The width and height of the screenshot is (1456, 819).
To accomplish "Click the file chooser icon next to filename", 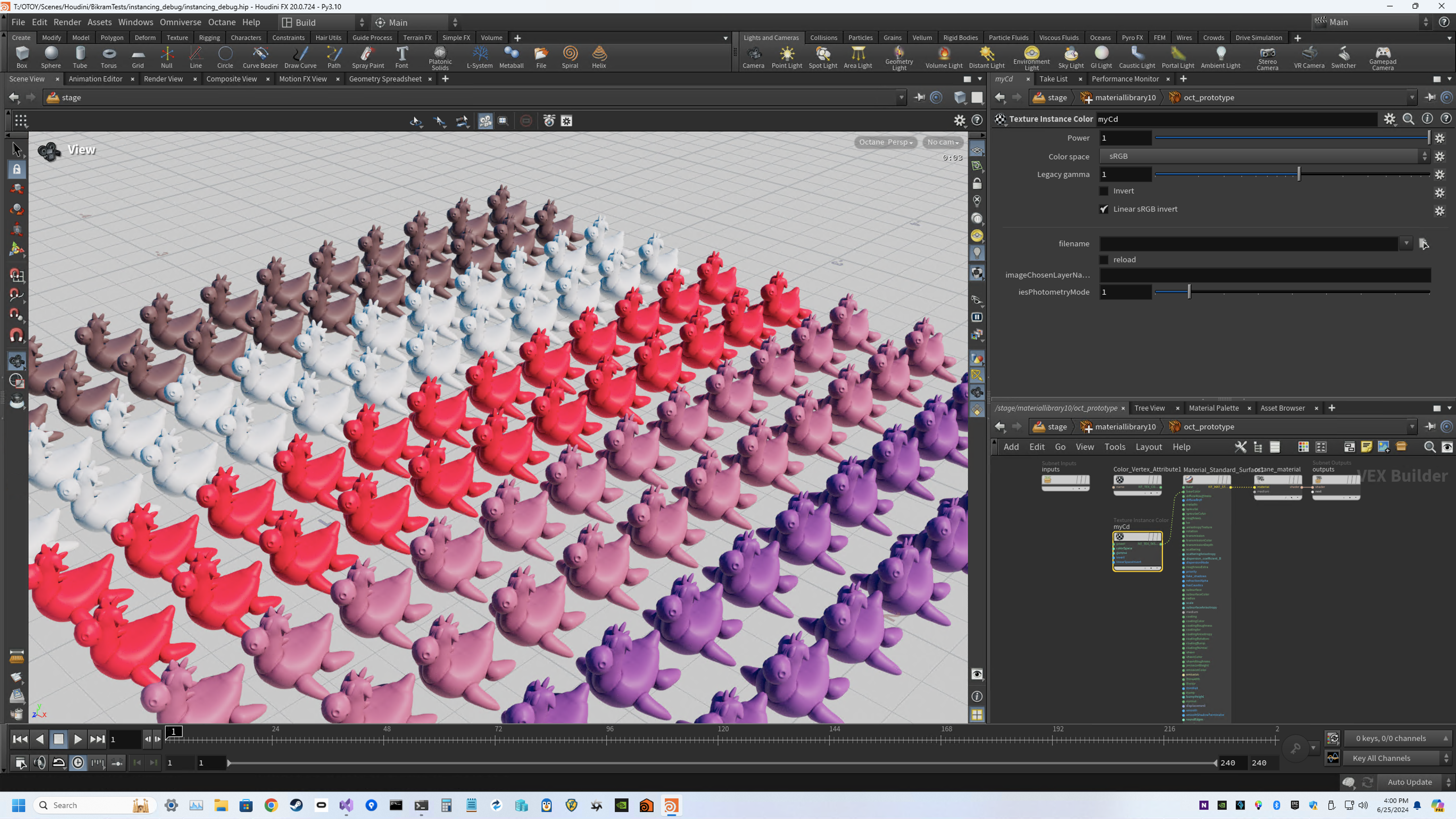I will (1423, 244).
